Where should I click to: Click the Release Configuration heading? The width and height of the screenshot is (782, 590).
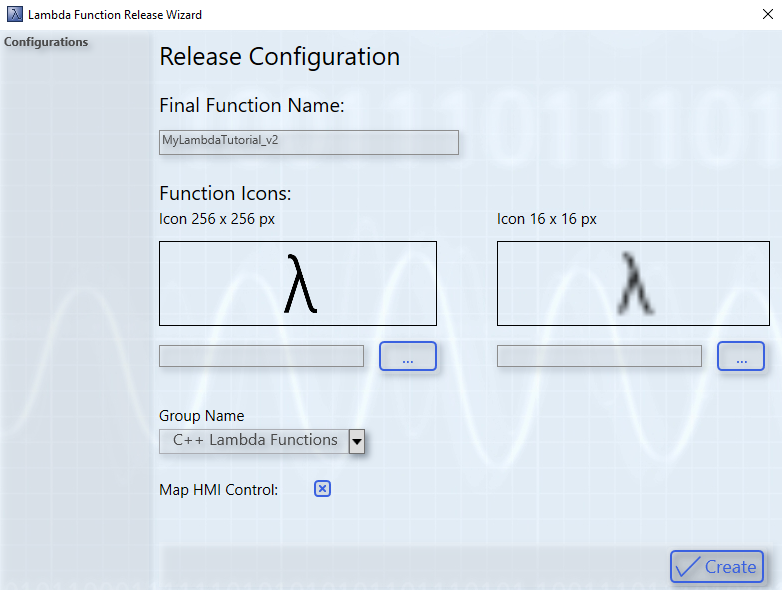tap(279, 57)
